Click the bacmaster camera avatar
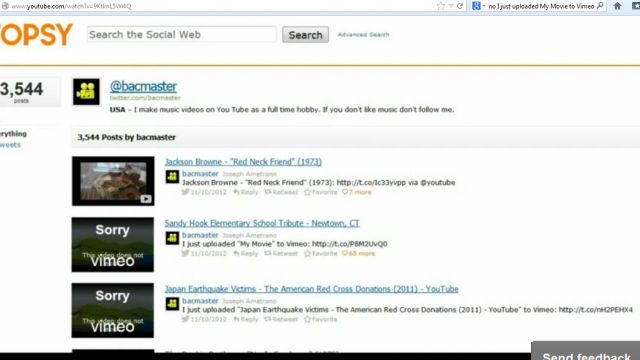 (x=86, y=91)
